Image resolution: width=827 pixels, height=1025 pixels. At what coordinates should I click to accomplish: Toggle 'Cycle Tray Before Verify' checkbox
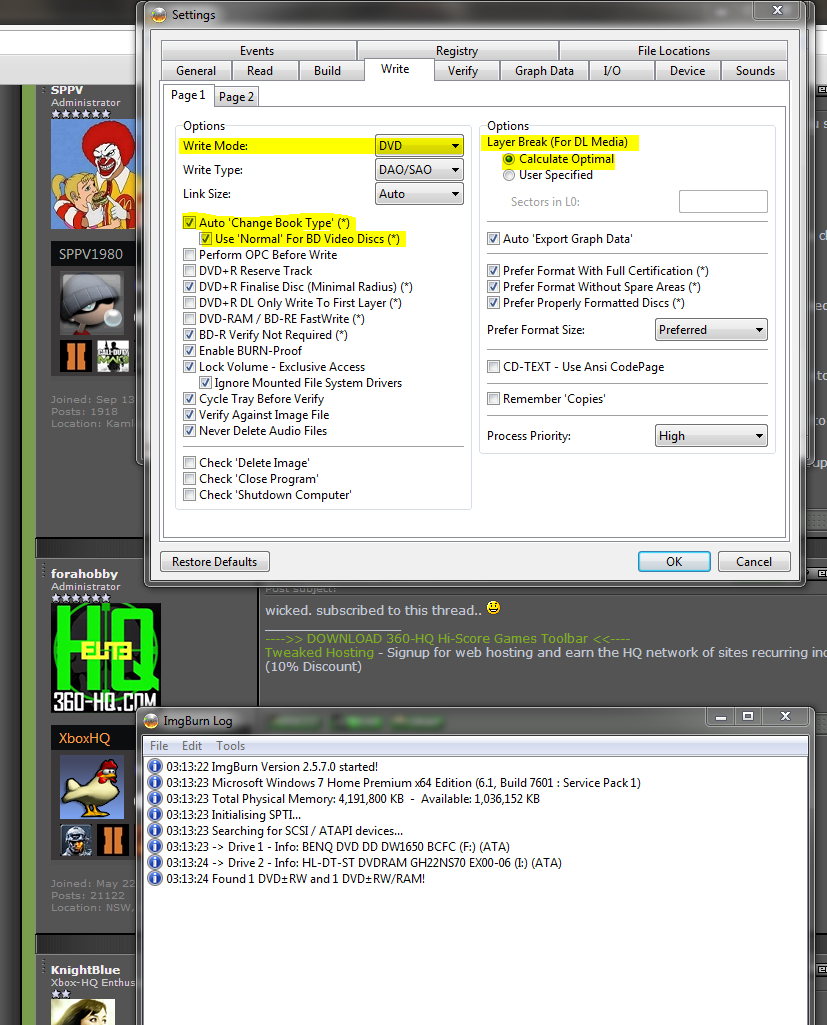pos(190,399)
